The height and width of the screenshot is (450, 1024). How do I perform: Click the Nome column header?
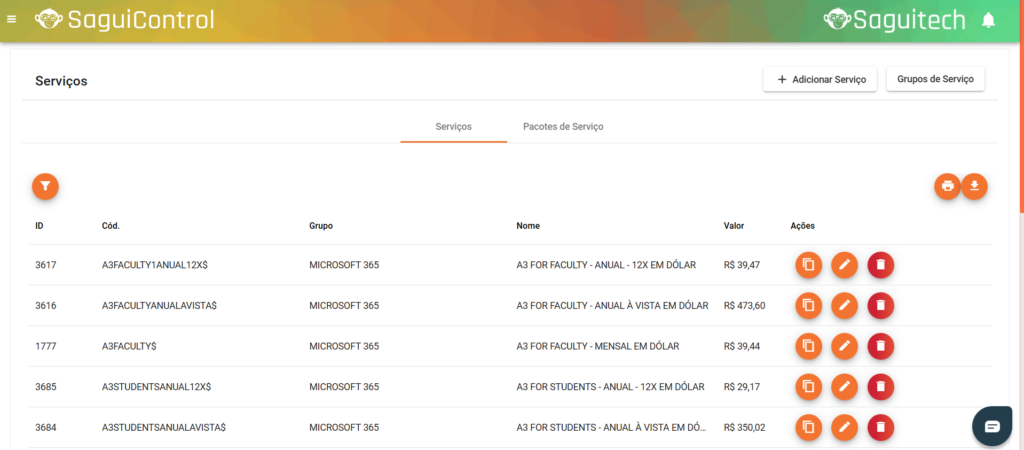(x=528, y=225)
